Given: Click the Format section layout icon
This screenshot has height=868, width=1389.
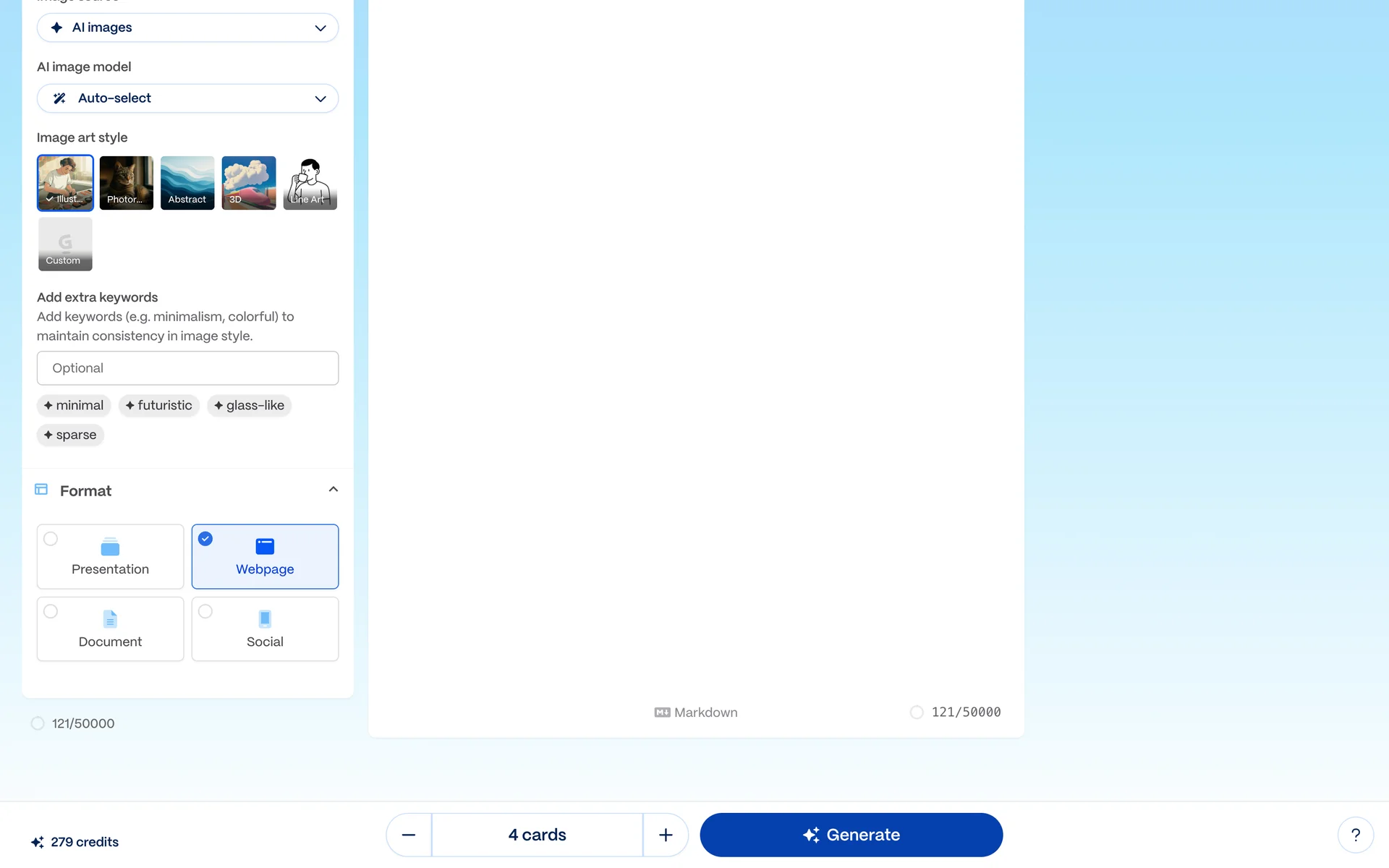Looking at the screenshot, I should (x=41, y=490).
